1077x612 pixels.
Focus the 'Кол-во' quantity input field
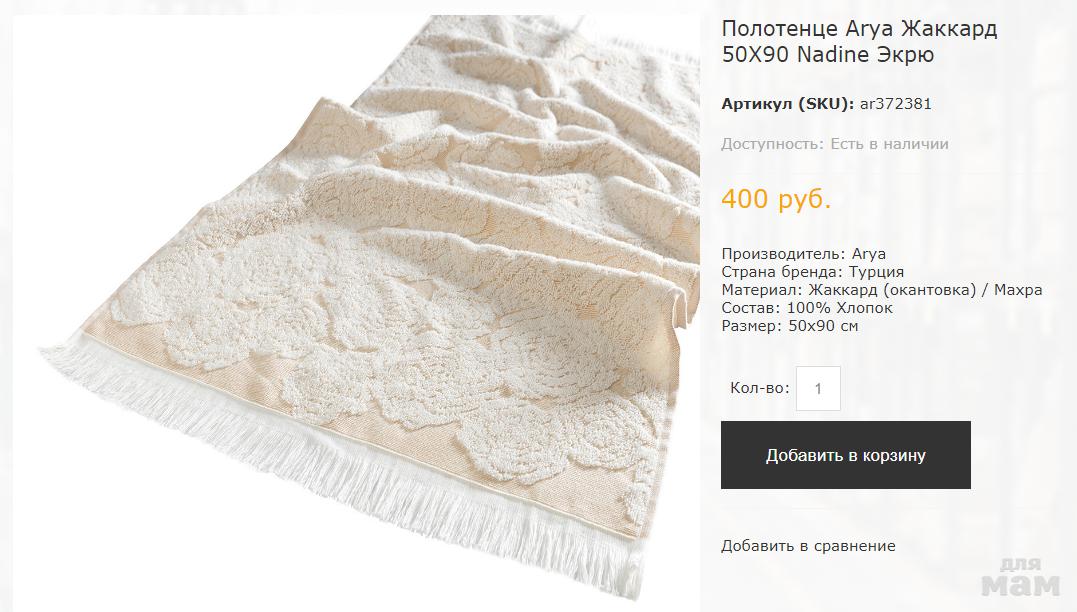tap(818, 389)
